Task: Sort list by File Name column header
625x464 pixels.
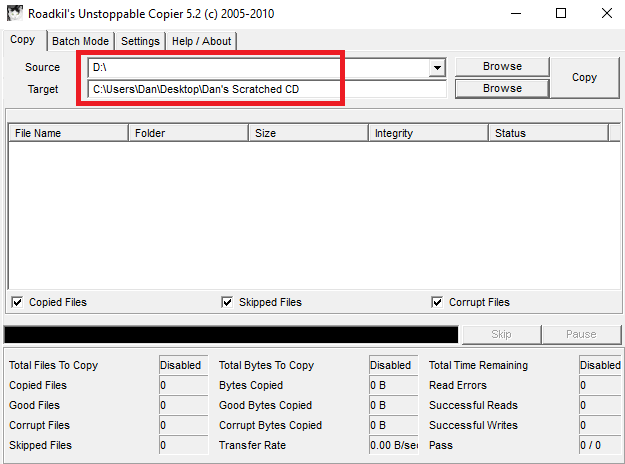Action: [x=68, y=133]
